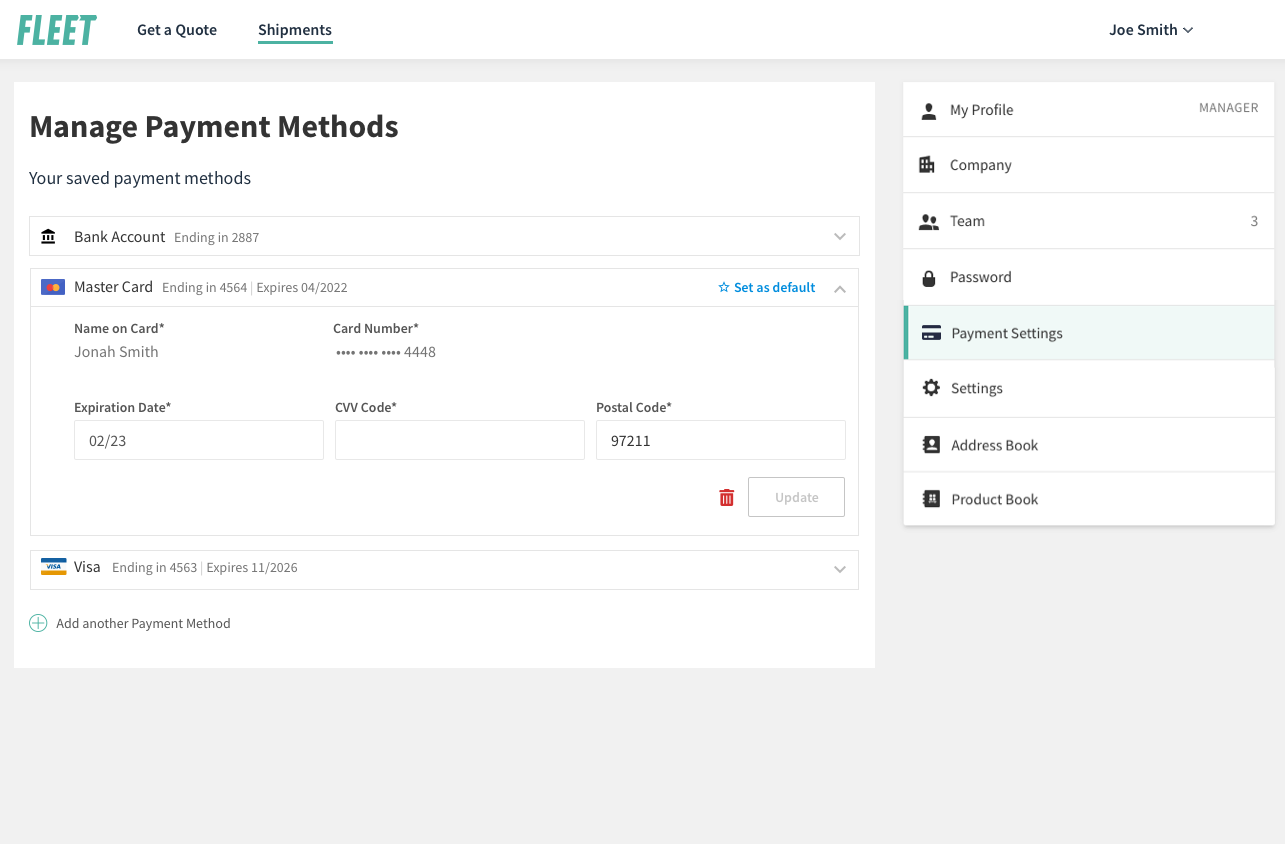Click the Settings gear icon in sidebar

[x=931, y=388]
